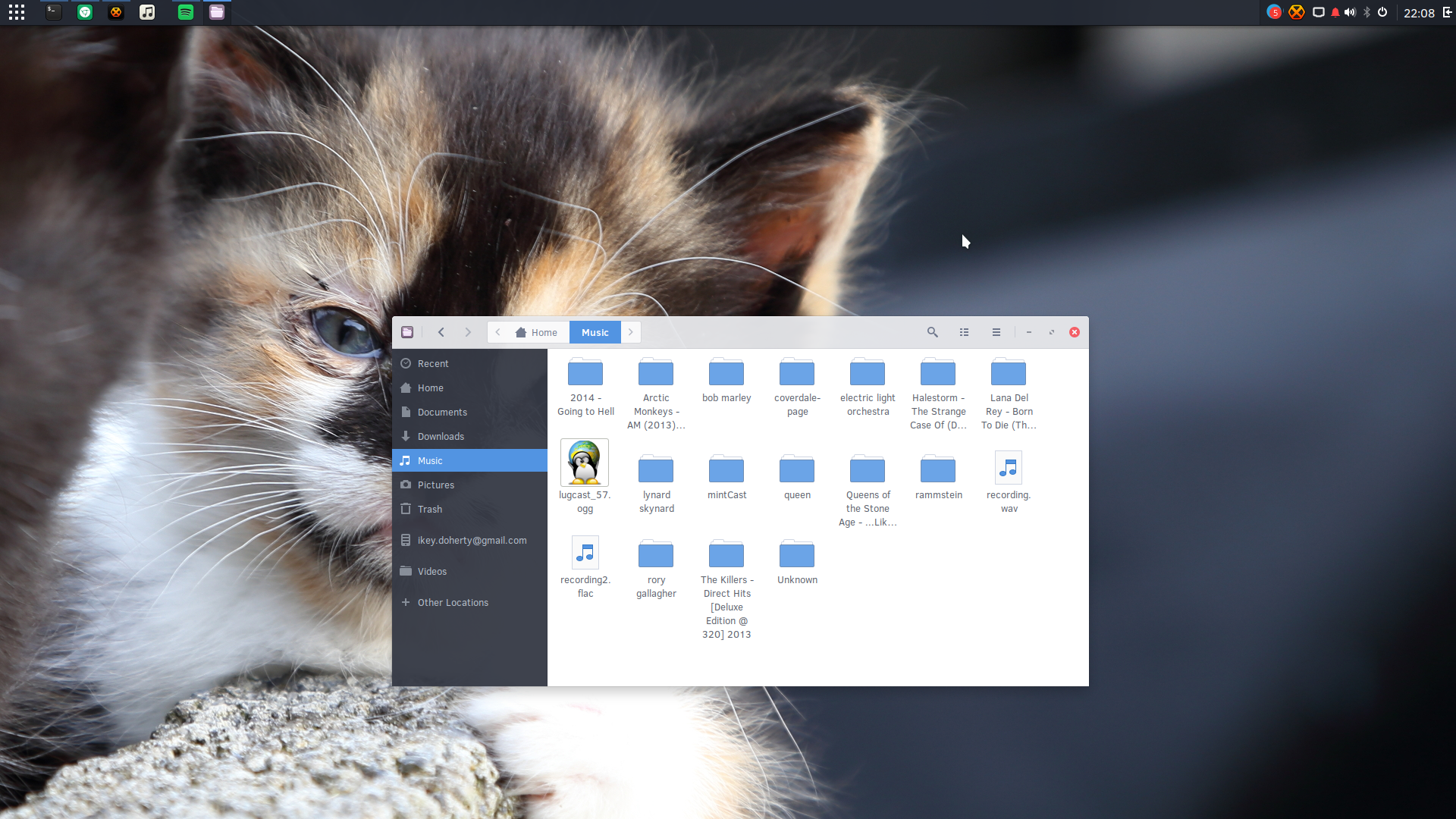
Task: Select the electric light orchestra folder
Action: point(868,373)
